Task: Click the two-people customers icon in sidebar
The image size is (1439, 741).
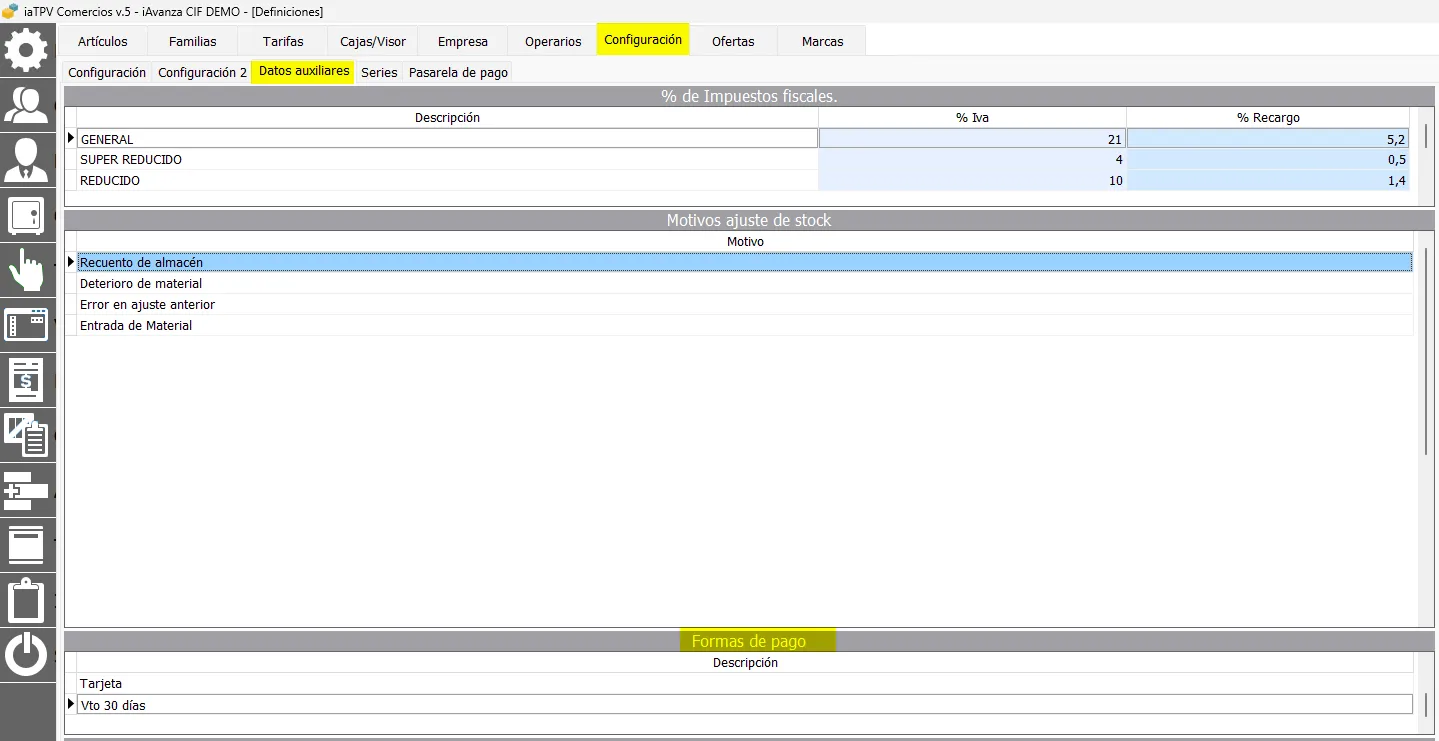Action: pos(27,104)
